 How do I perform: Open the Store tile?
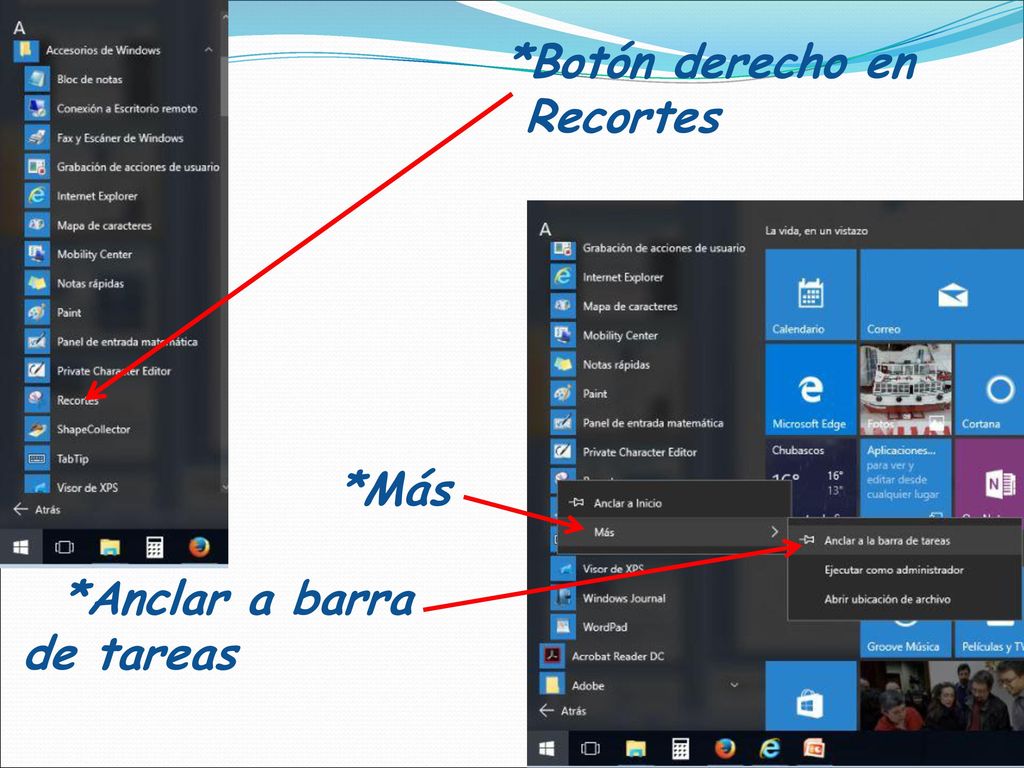click(810, 696)
